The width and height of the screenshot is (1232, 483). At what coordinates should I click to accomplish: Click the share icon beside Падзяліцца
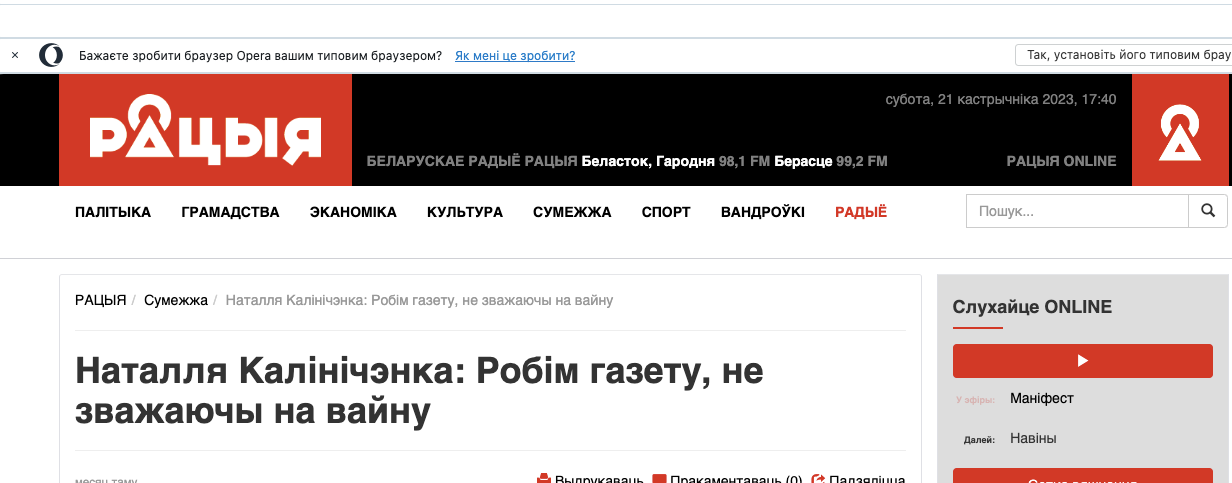818,479
